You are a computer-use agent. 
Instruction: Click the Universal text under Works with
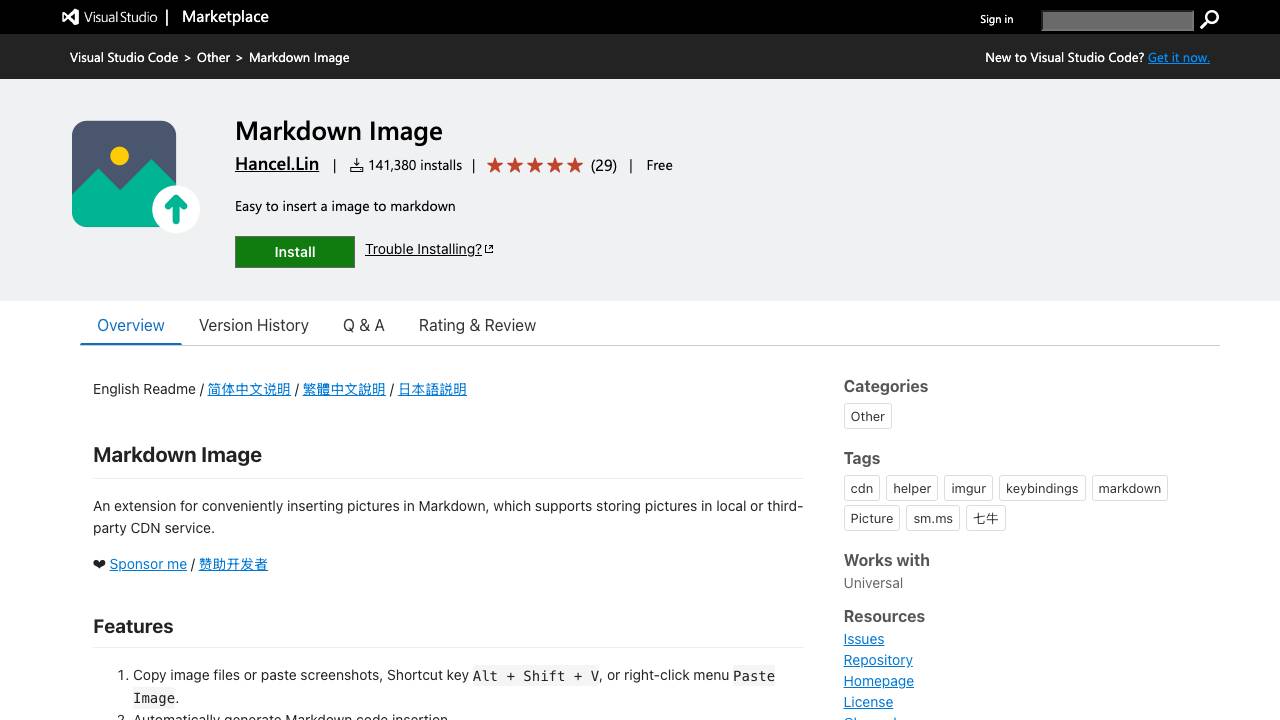tap(873, 583)
